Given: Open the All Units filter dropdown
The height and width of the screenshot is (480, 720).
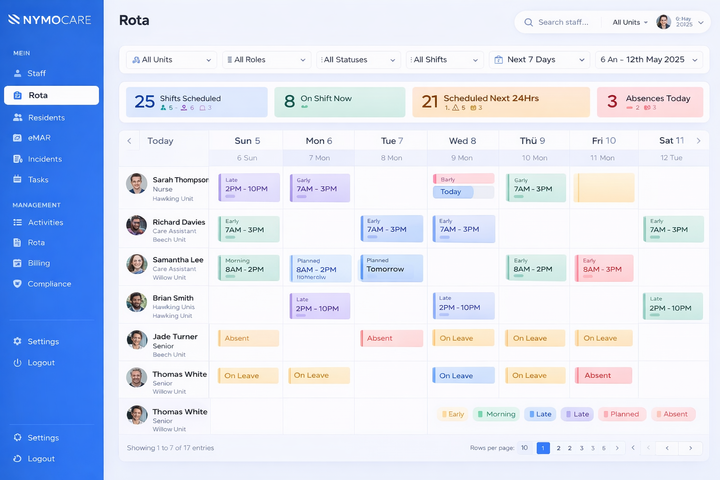Looking at the screenshot, I should tap(172, 60).
